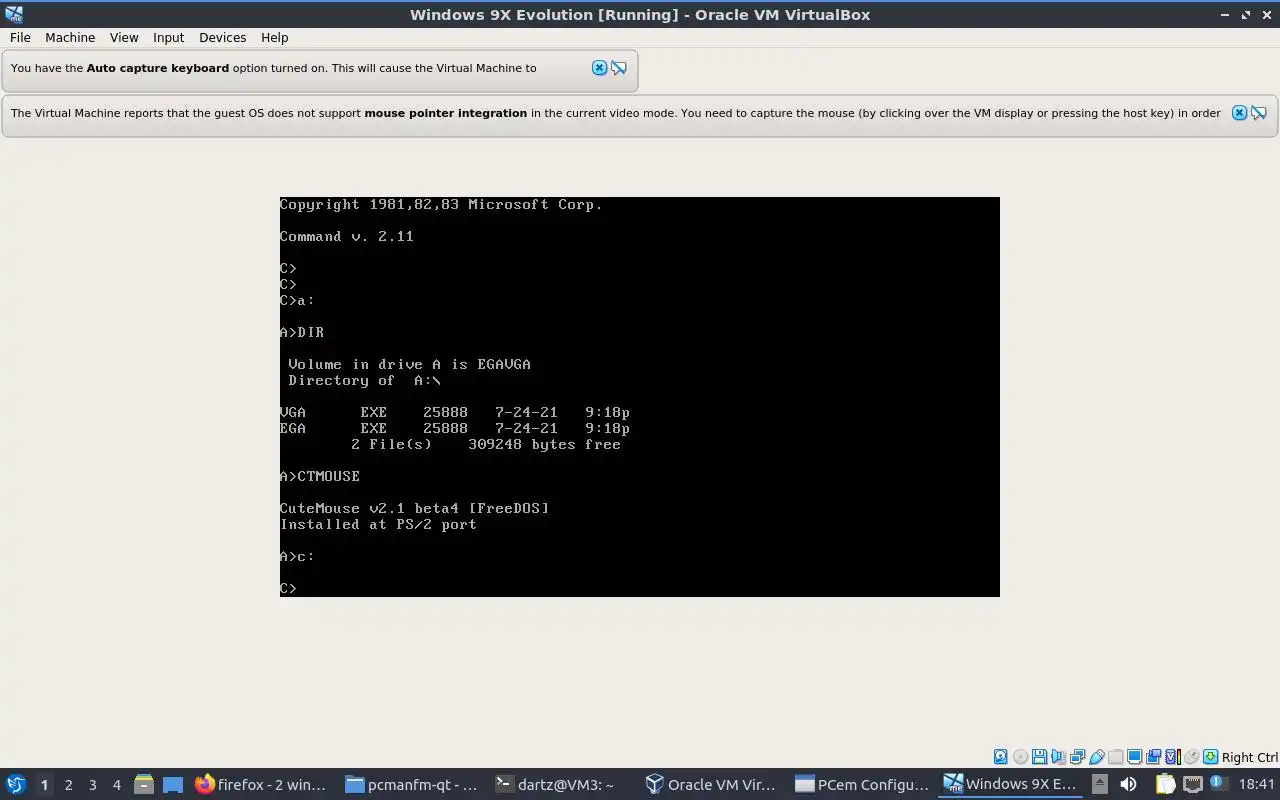
Task: Switch to the firefox taskbar window
Action: point(262,784)
